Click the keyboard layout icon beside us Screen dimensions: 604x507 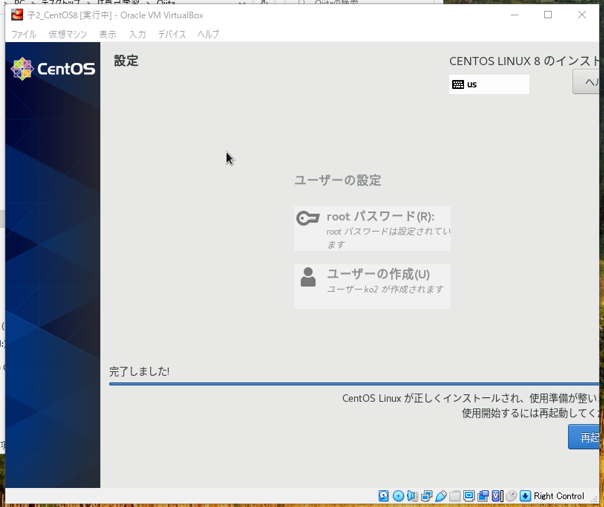point(458,84)
